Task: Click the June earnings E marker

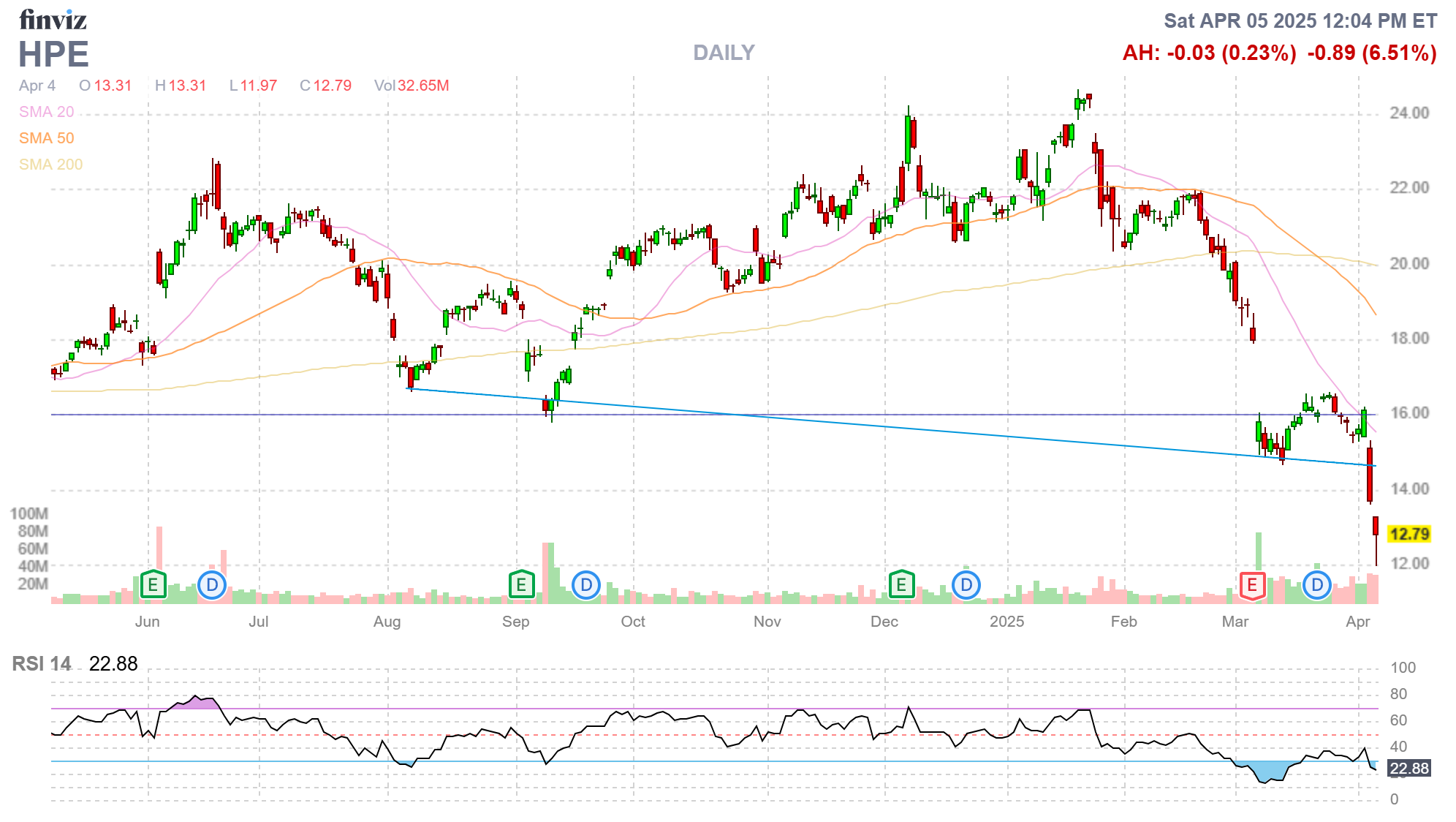Action: tap(153, 585)
